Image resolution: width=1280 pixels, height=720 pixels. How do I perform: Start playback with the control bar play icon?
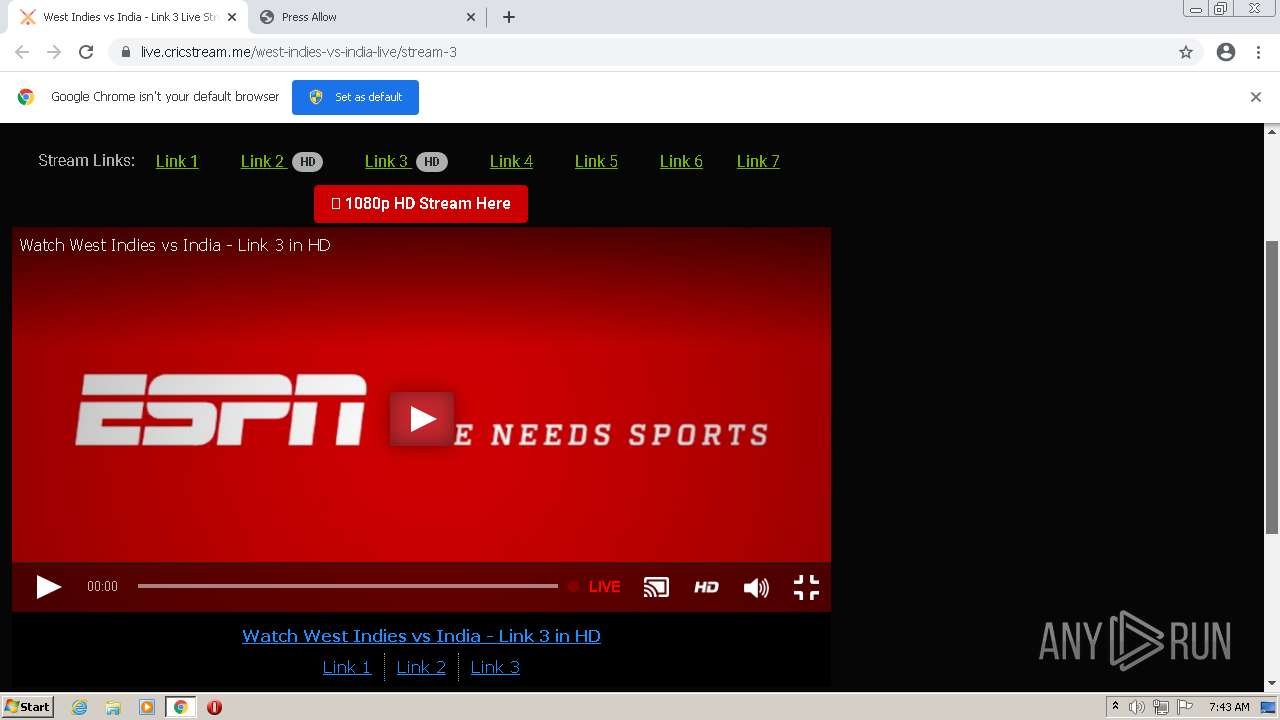(48, 587)
